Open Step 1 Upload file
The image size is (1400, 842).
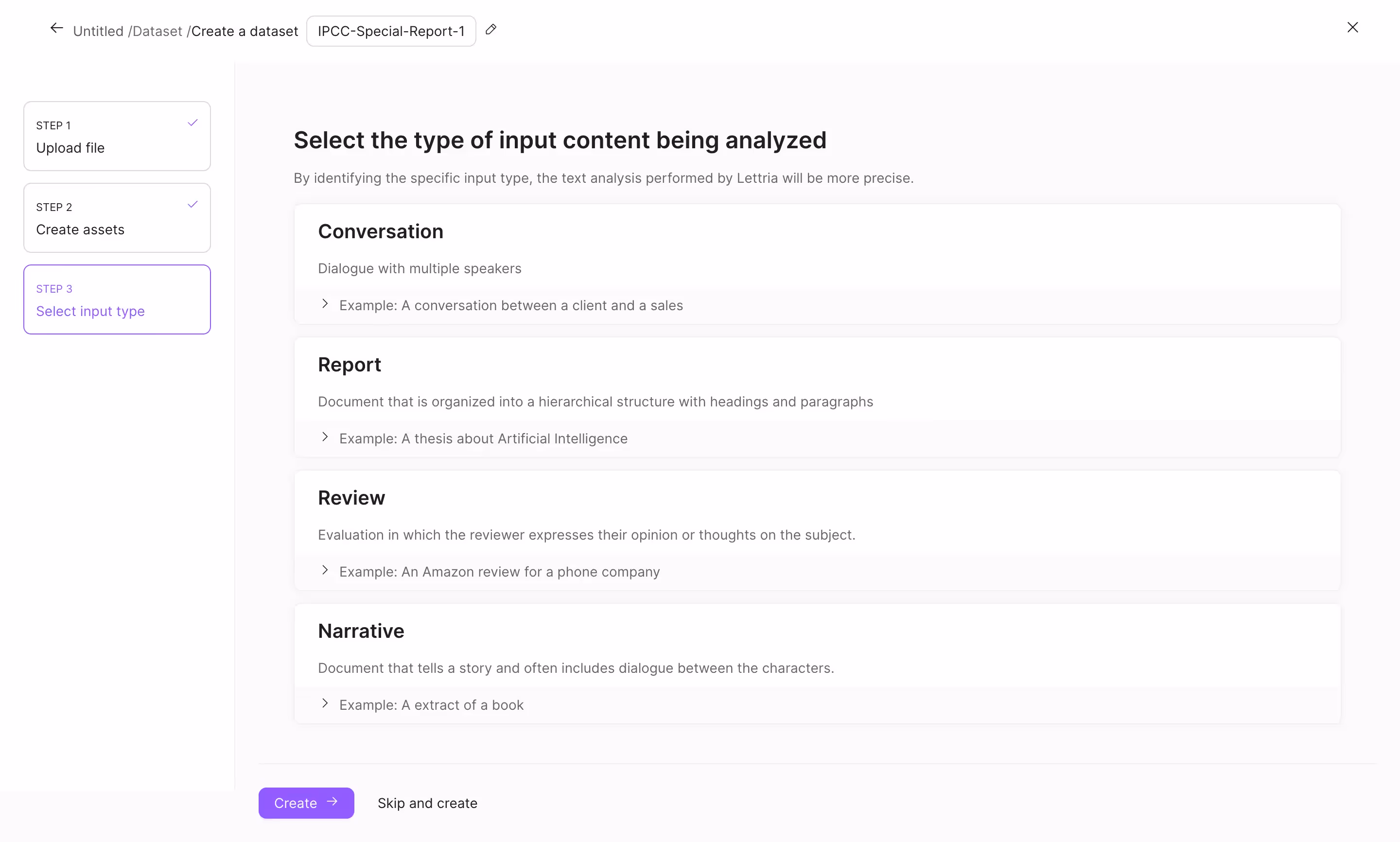117,136
